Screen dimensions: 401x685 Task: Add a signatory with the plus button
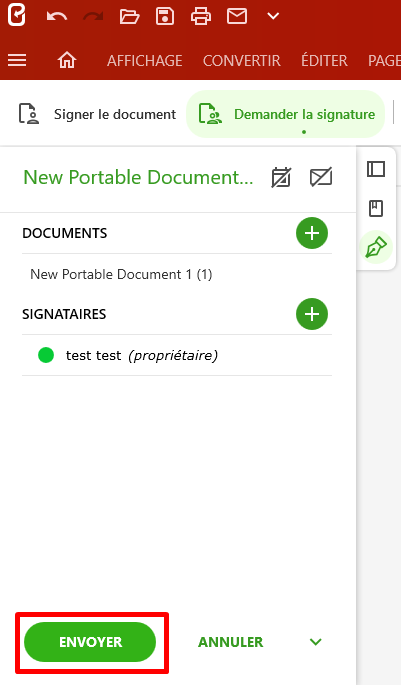[x=312, y=314]
